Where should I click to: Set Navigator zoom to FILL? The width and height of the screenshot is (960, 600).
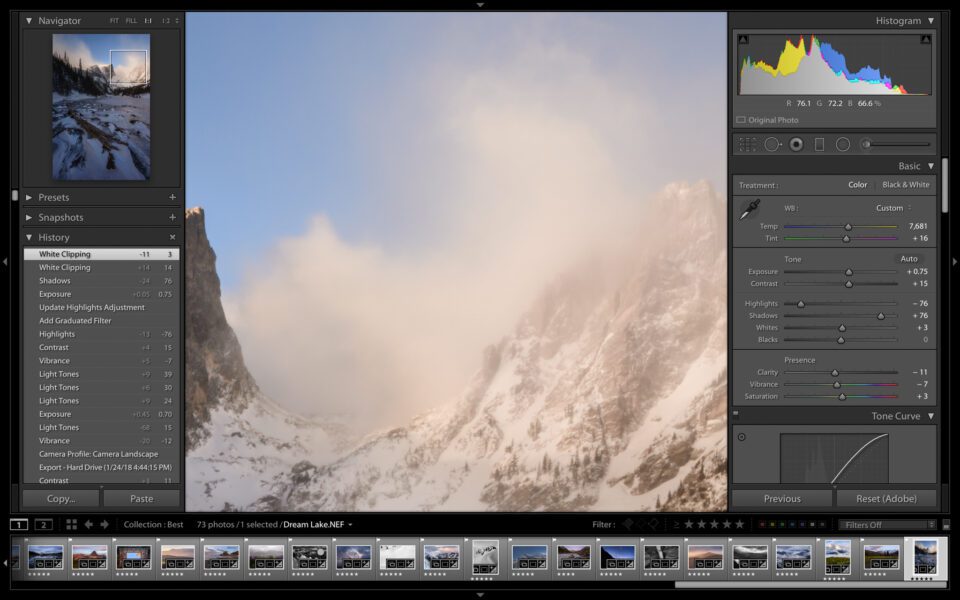click(131, 21)
